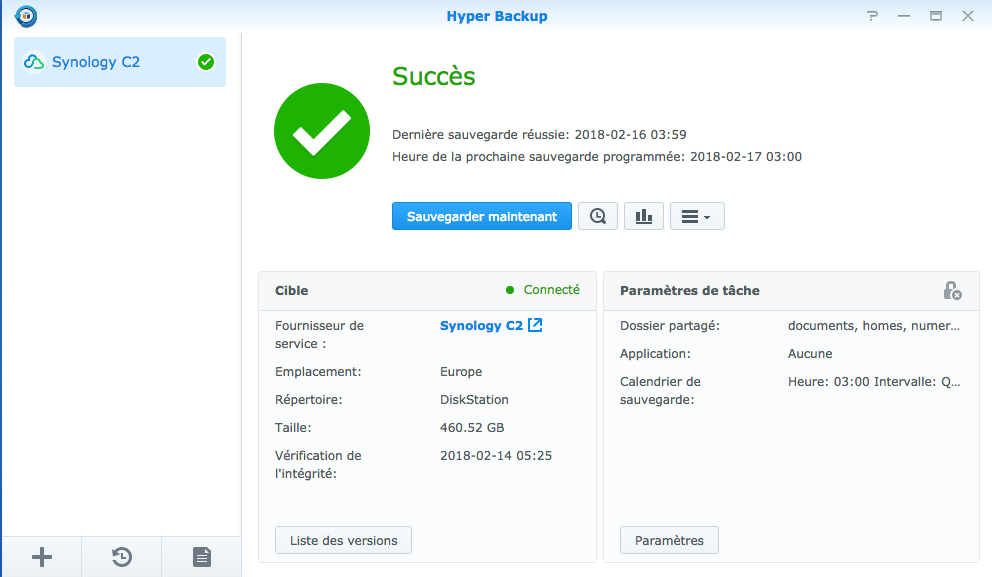Click shared folders value documents, homes, numer...
The height and width of the screenshot is (577, 992).
[874, 326]
